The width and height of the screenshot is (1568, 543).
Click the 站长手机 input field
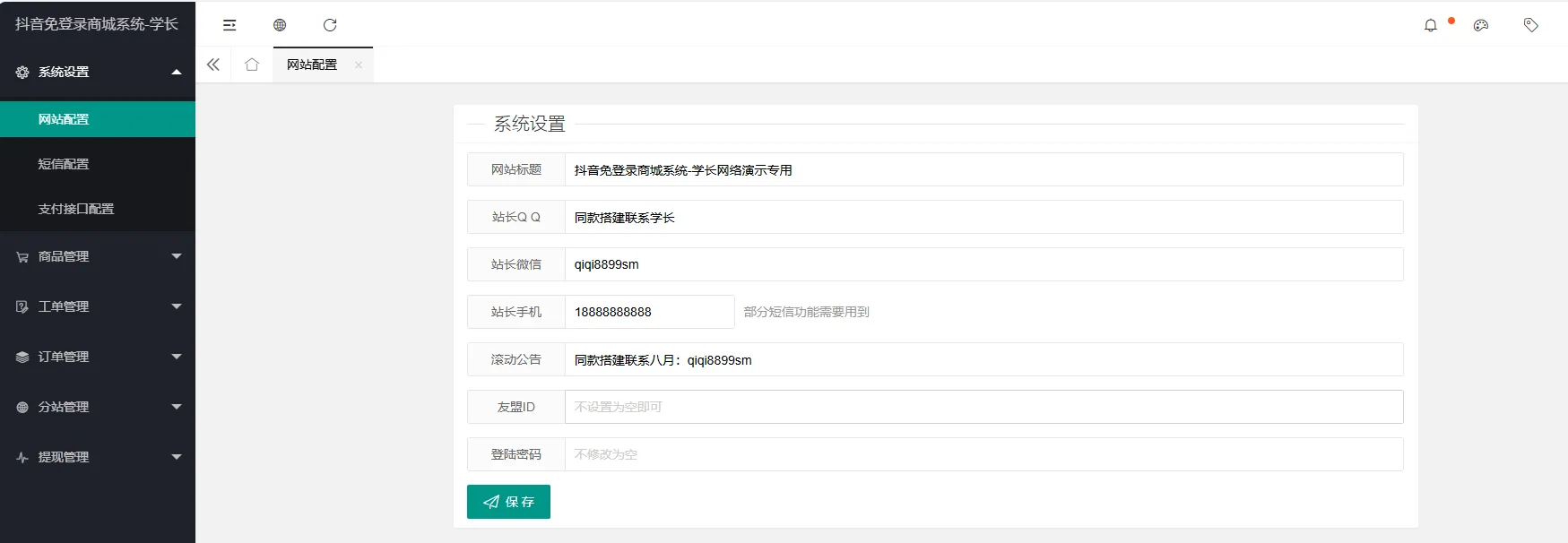click(x=649, y=312)
